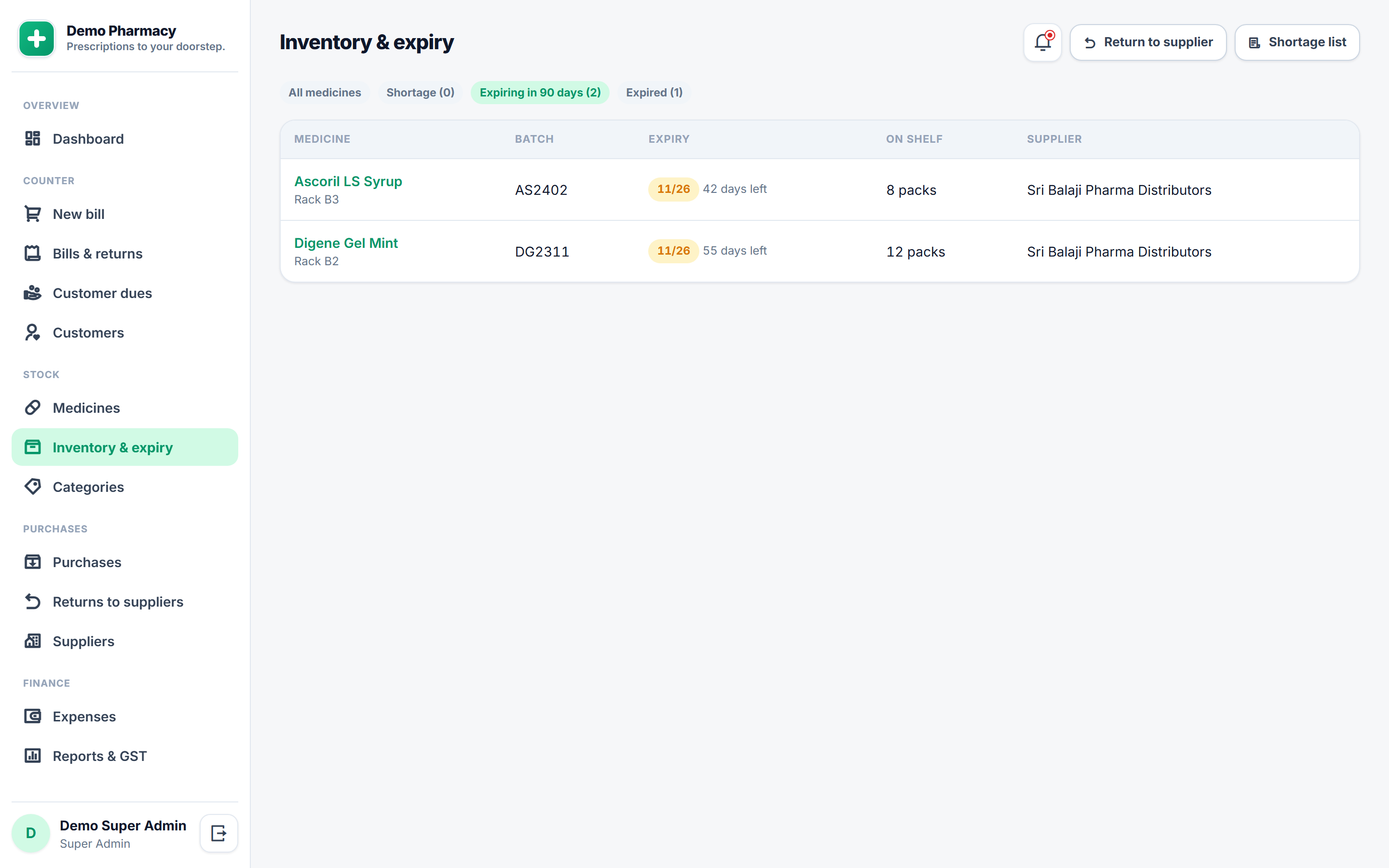Click the Inventory & expiry box icon

pos(33,447)
